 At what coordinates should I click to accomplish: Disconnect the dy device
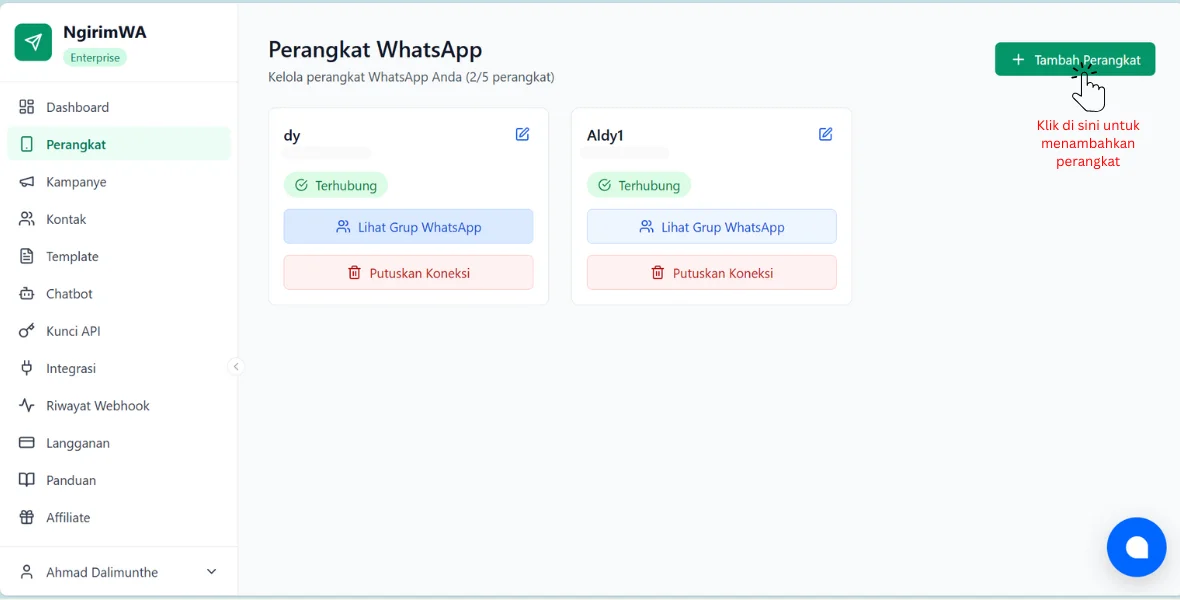point(409,273)
